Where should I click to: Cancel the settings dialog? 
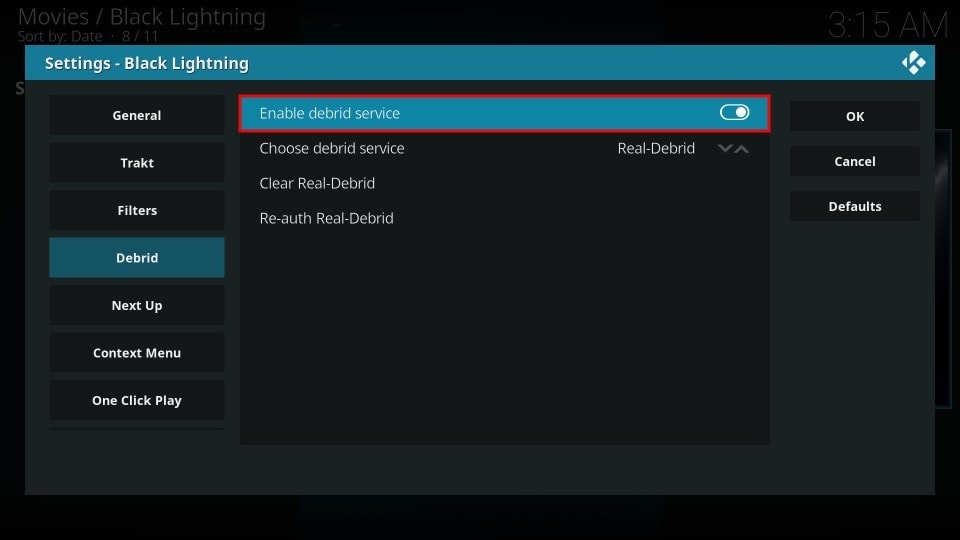tap(855, 161)
